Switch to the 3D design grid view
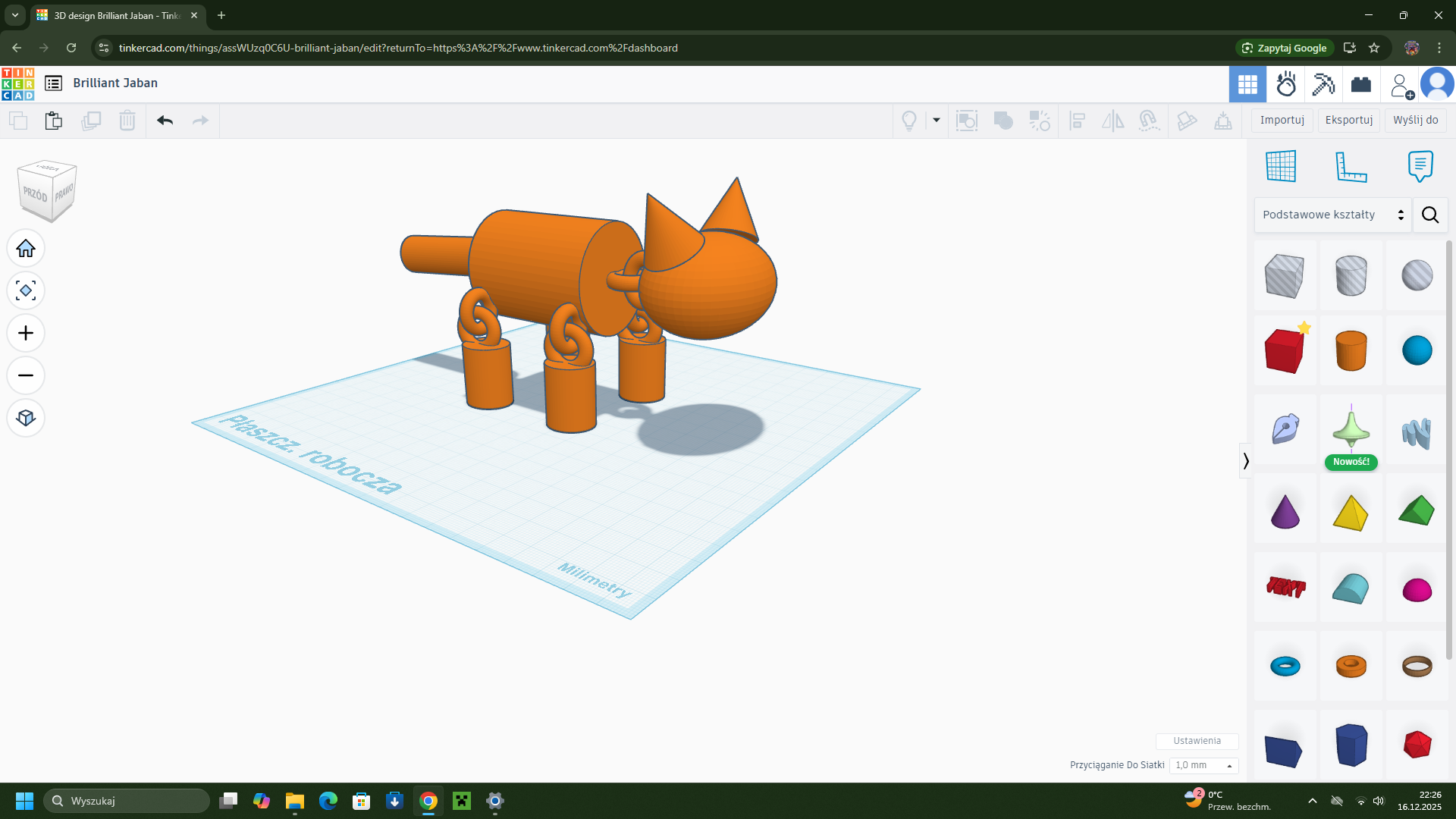The width and height of the screenshot is (1456, 819). click(x=1247, y=84)
